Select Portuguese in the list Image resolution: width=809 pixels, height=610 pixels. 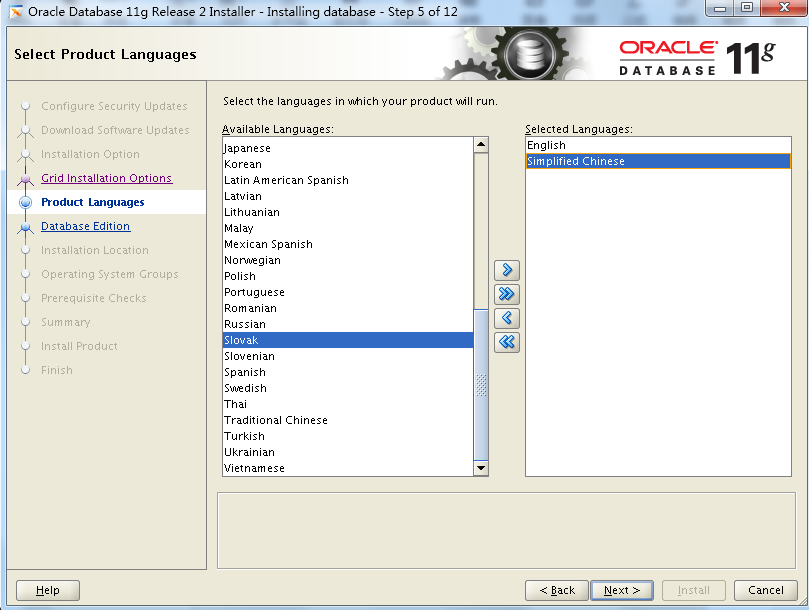[348, 292]
